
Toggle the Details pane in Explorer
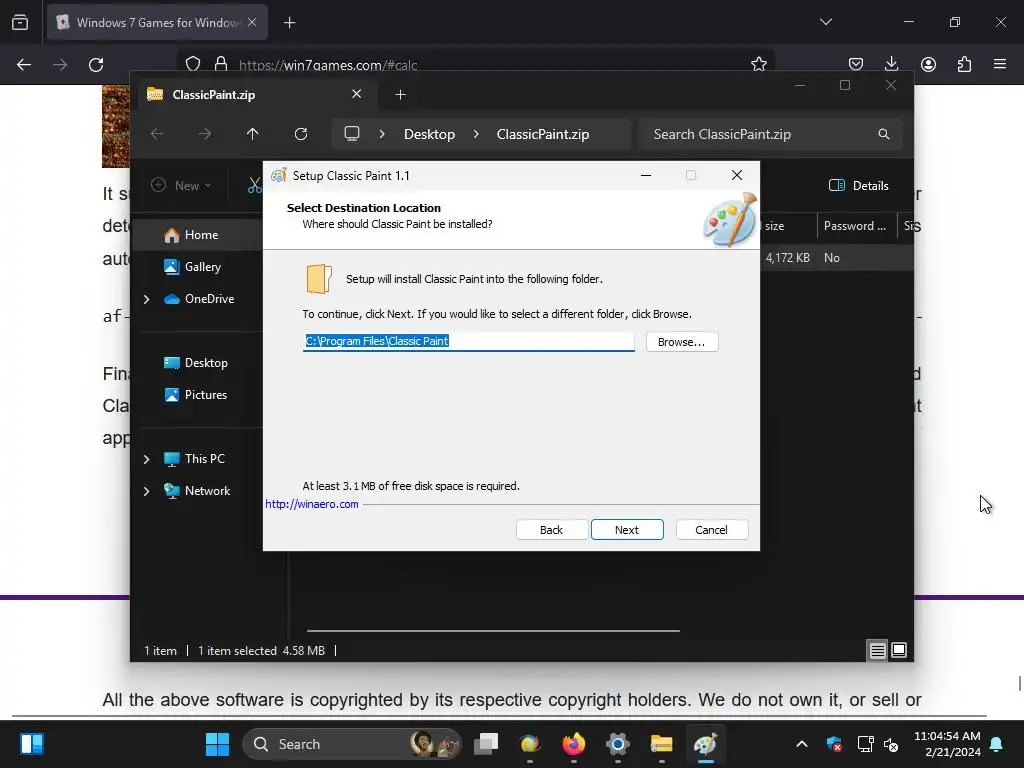click(x=858, y=185)
